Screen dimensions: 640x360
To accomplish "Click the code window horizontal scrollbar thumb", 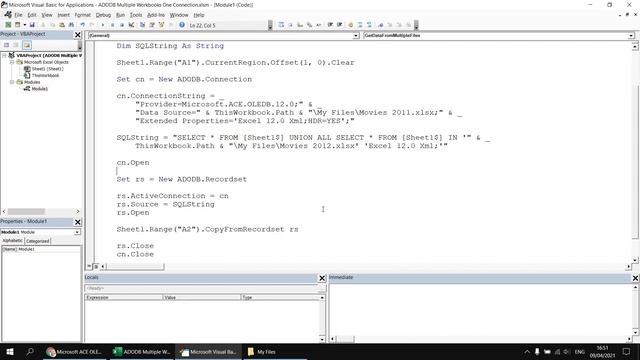I will [135, 267].
